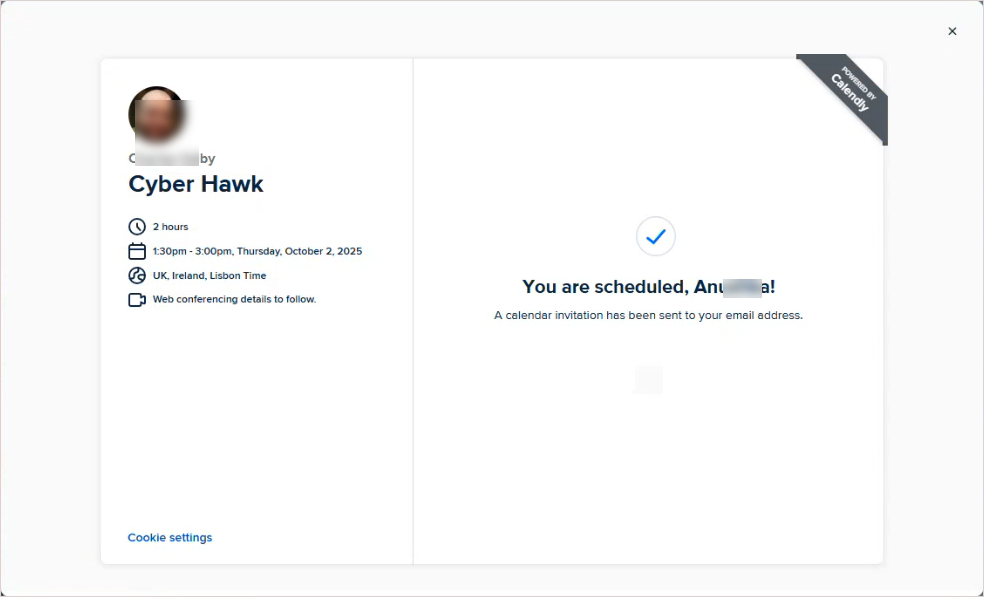Click the You are scheduled heading
The height and width of the screenshot is (597, 984).
pos(649,287)
